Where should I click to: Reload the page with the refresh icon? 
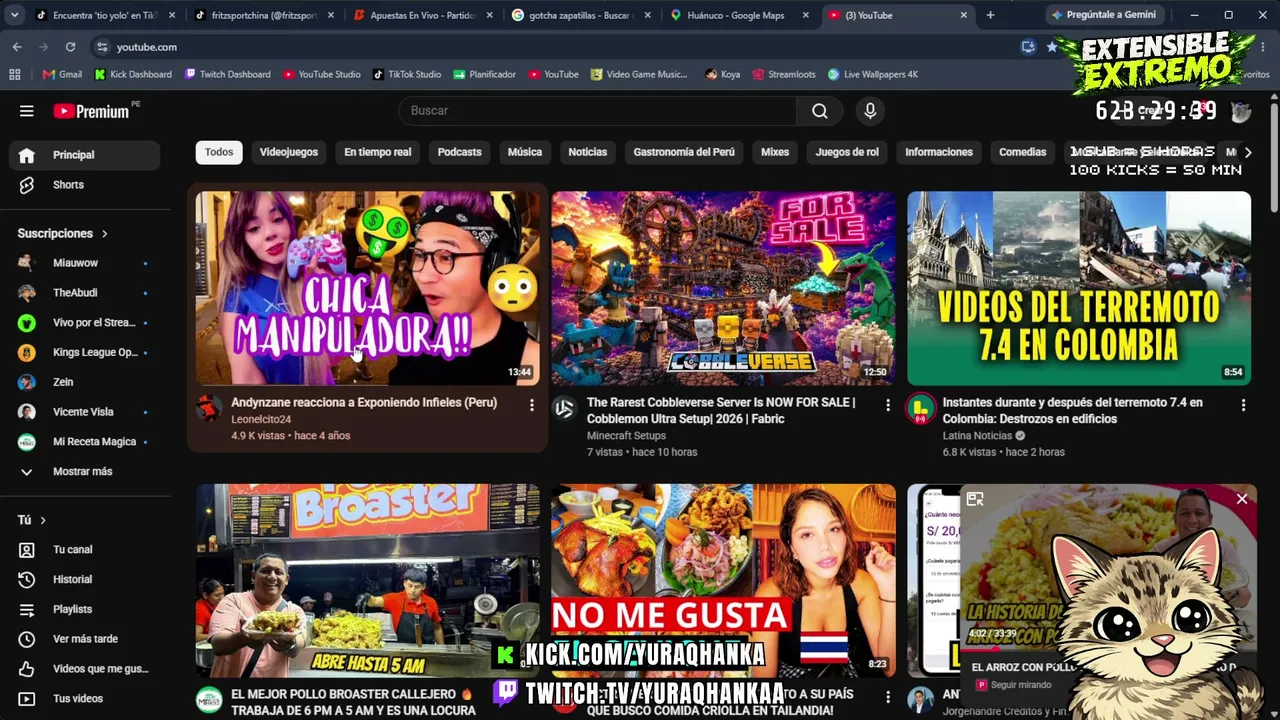[70, 47]
